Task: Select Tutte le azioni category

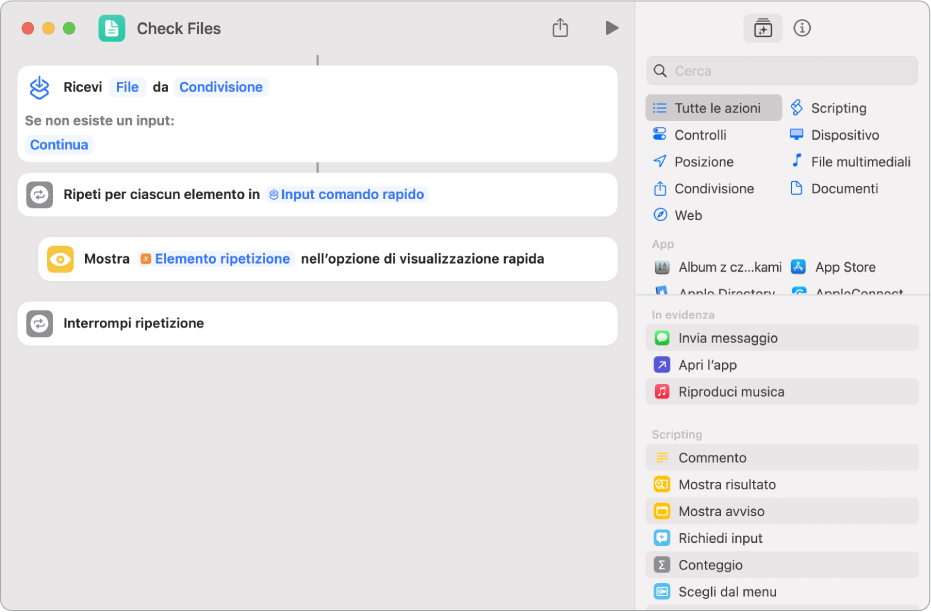Action: (714, 108)
